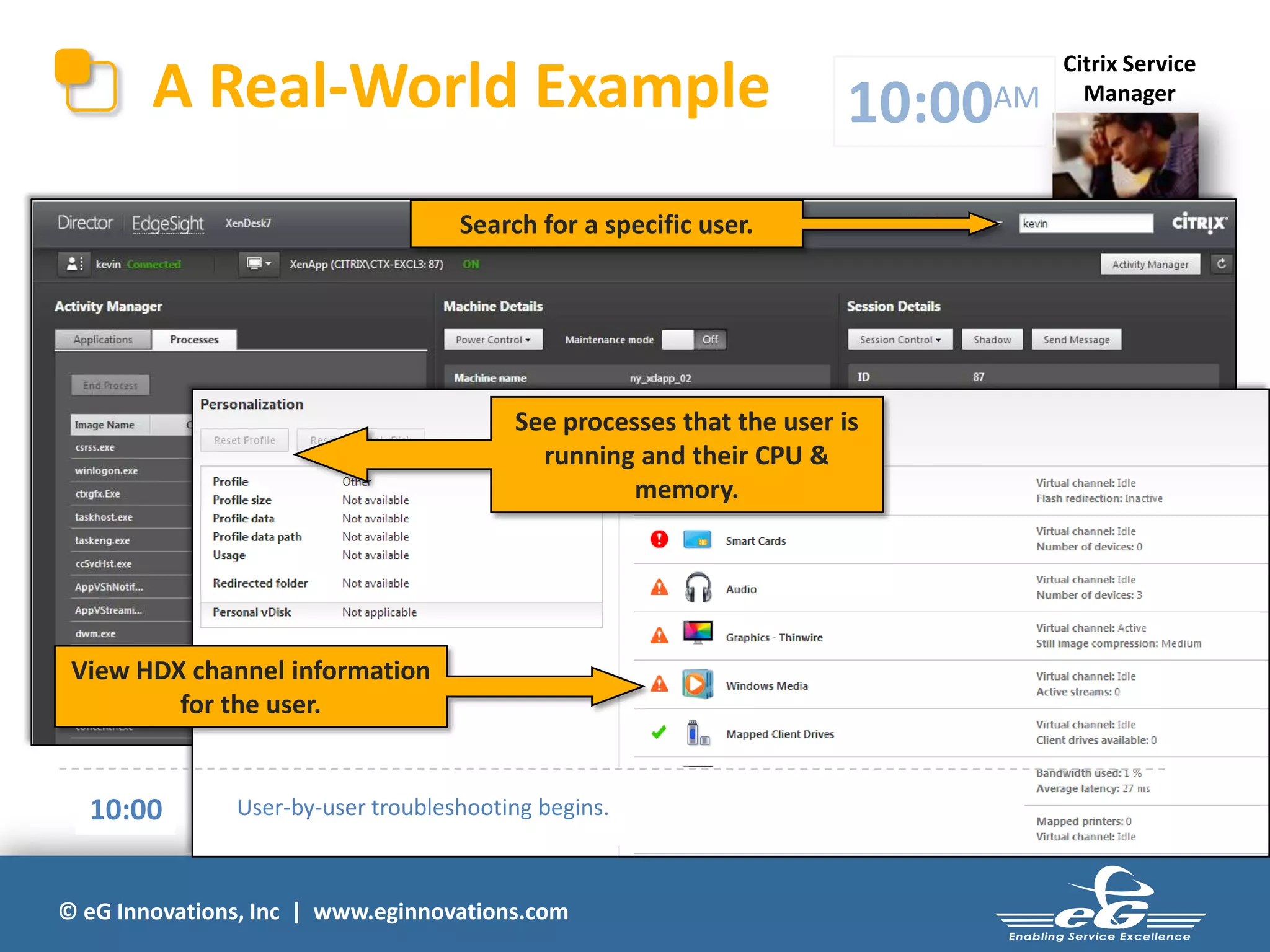Open the Power Control dropdown

(493, 340)
